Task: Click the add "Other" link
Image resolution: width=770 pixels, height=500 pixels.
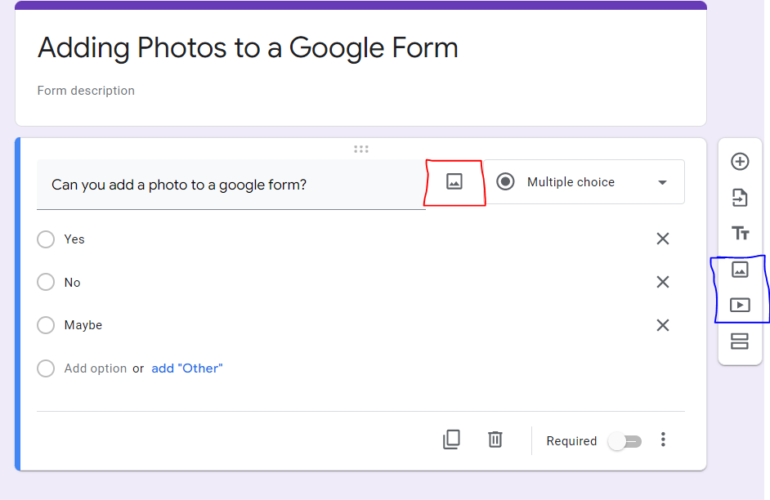Action: tap(187, 368)
